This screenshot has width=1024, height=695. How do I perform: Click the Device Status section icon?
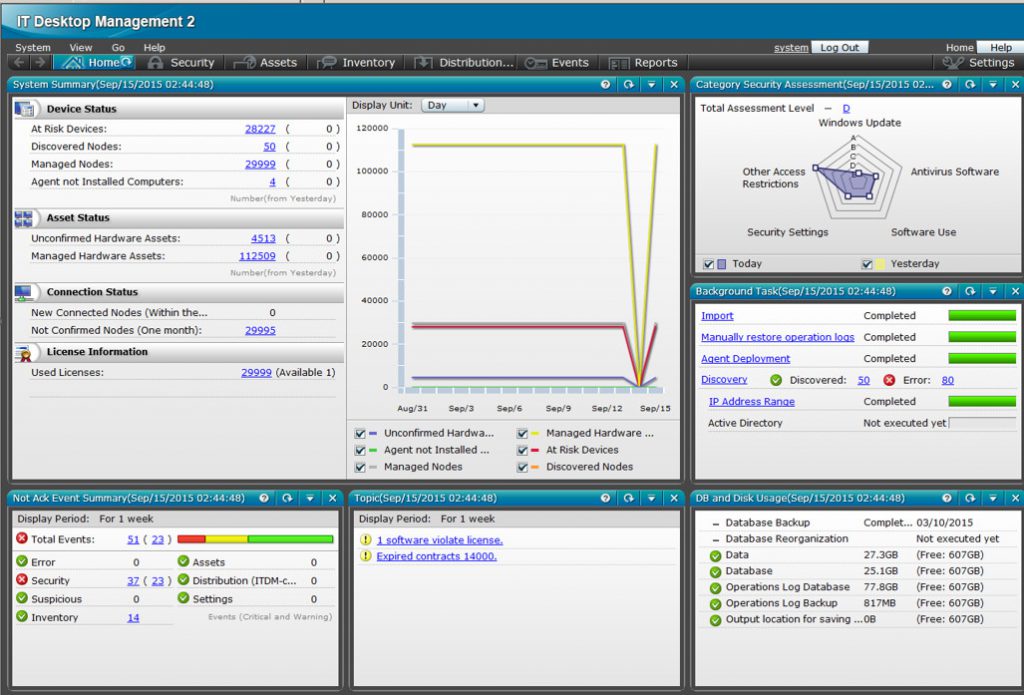[x=25, y=108]
